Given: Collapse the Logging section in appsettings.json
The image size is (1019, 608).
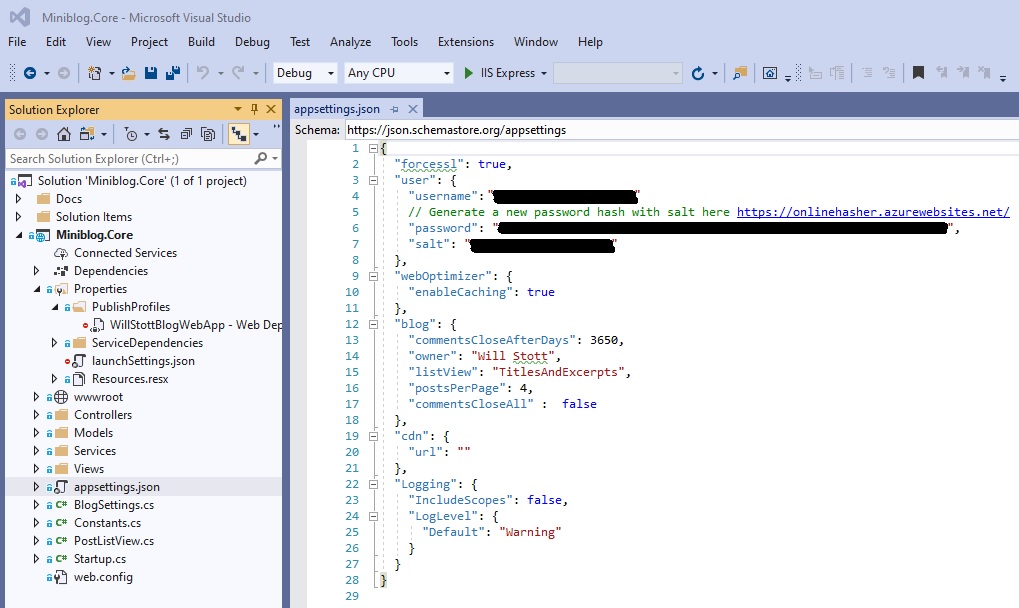Looking at the screenshot, I should point(371,483).
